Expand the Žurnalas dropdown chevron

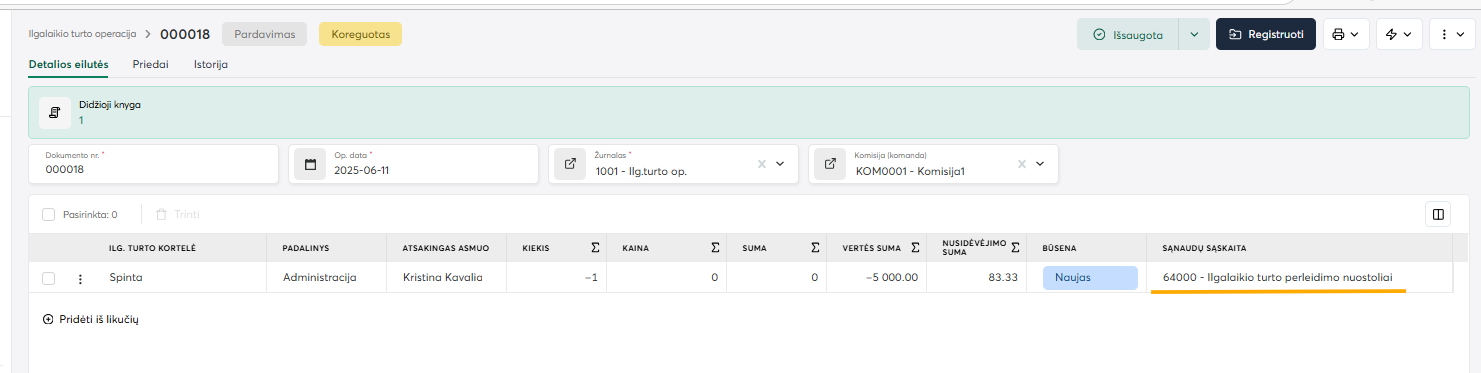pos(780,164)
